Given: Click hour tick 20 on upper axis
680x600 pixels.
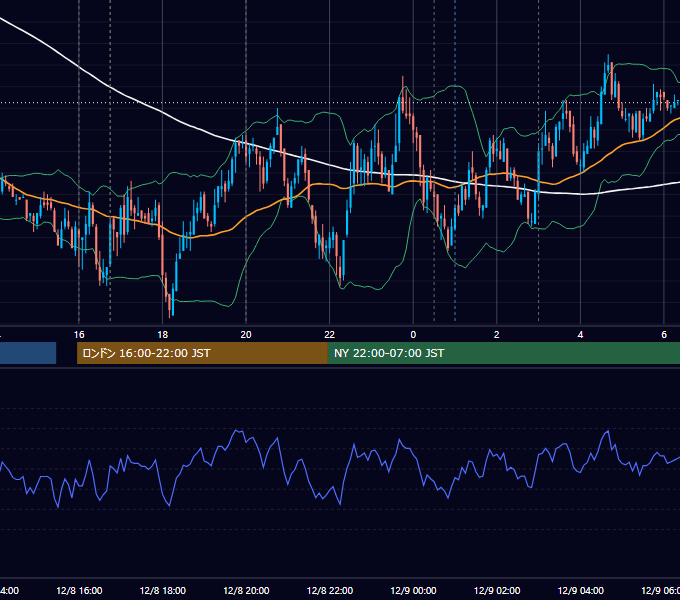Looking at the screenshot, I should [246, 335].
